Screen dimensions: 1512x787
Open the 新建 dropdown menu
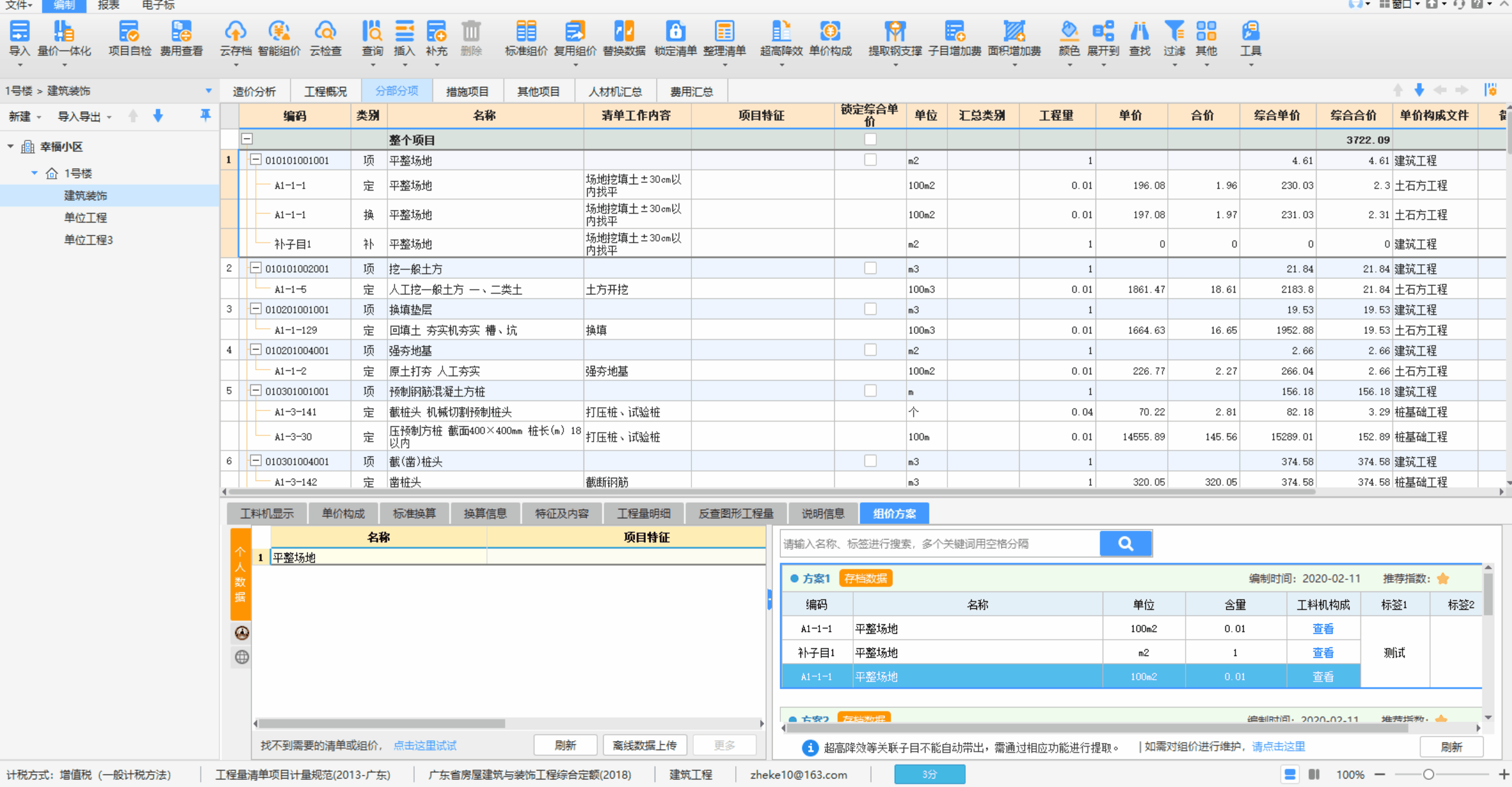pyautogui.click(x=25, y=117)
